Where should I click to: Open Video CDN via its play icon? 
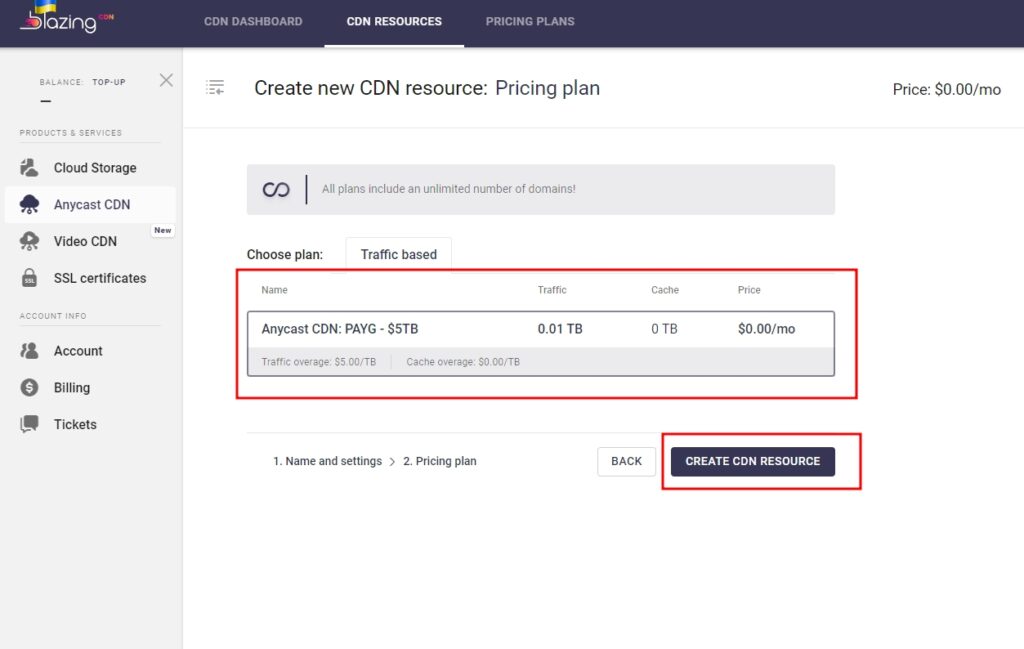coord(28,241)
